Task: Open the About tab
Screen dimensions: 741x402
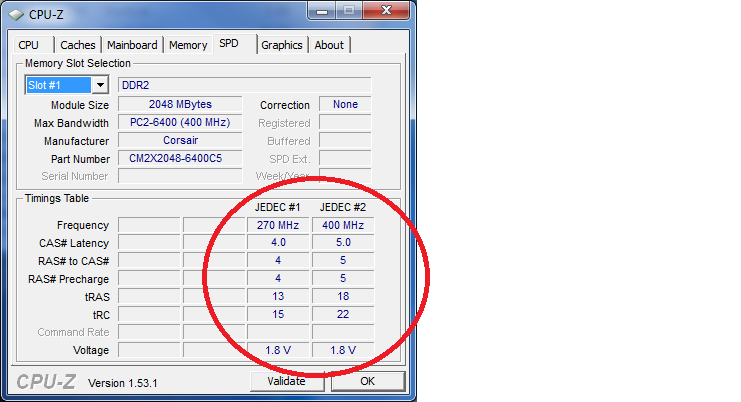Action: pos(329,45)
